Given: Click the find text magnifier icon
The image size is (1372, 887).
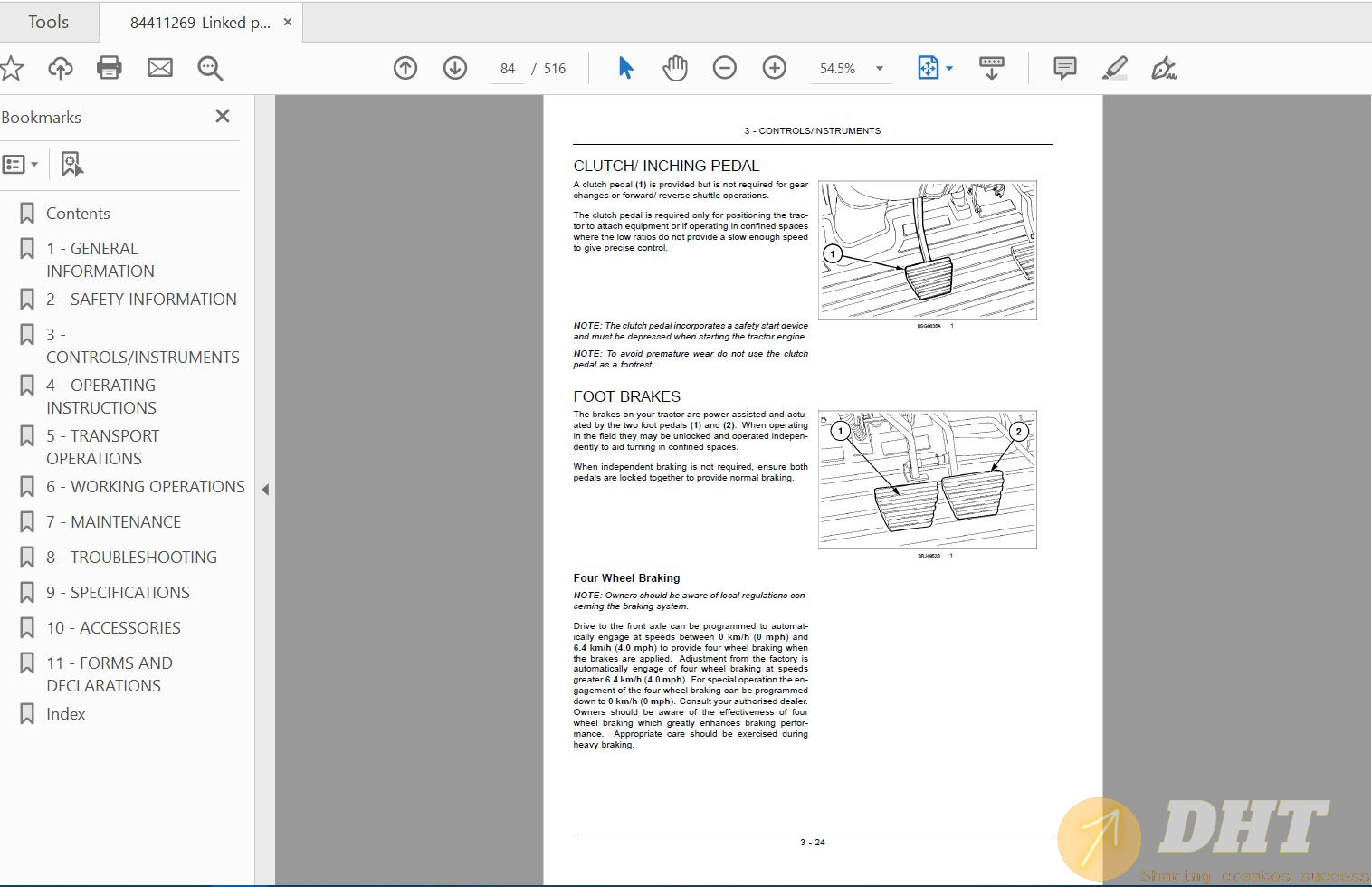Looking at the screenshot, I should tap(210, 68).
